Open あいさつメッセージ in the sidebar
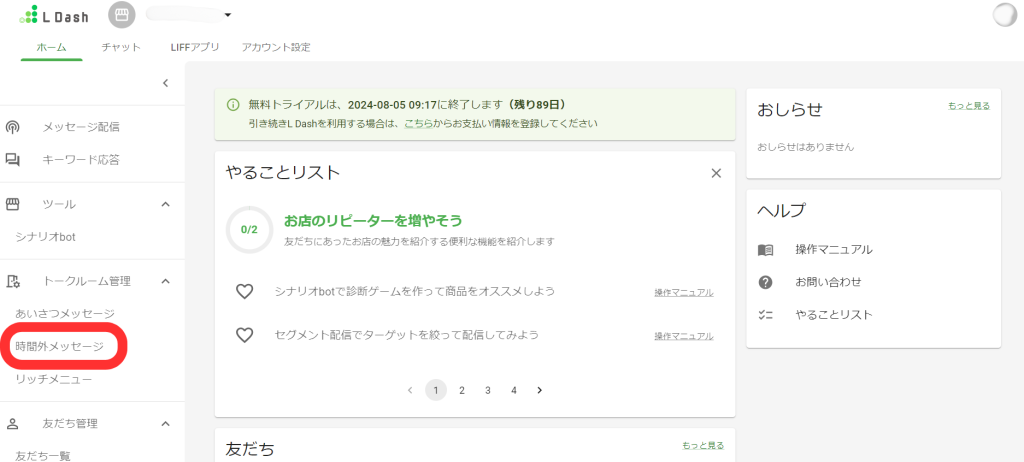 (x=65, y=314)
